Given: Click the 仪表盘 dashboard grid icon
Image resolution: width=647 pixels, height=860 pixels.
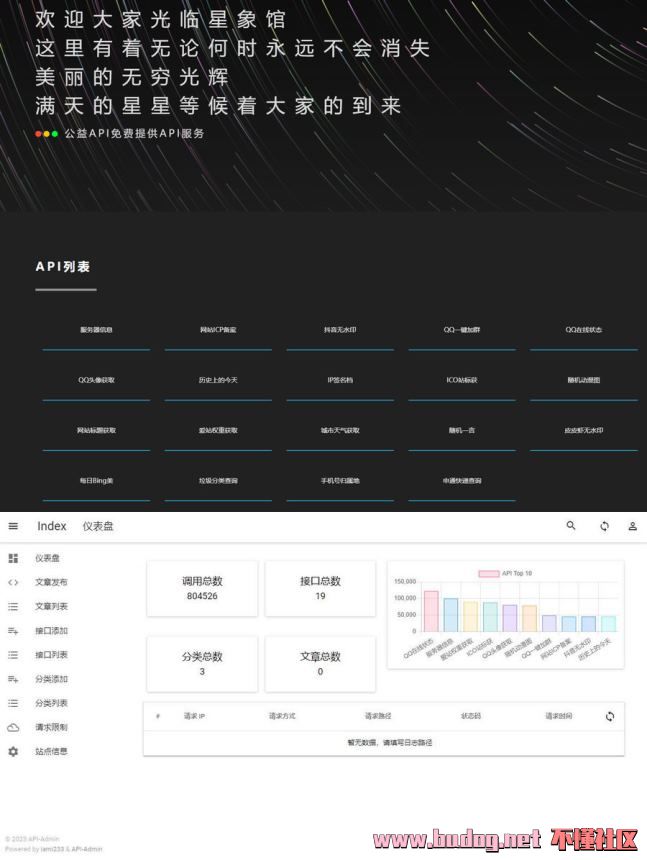Looking at the screenshot, I should [13, 558].
